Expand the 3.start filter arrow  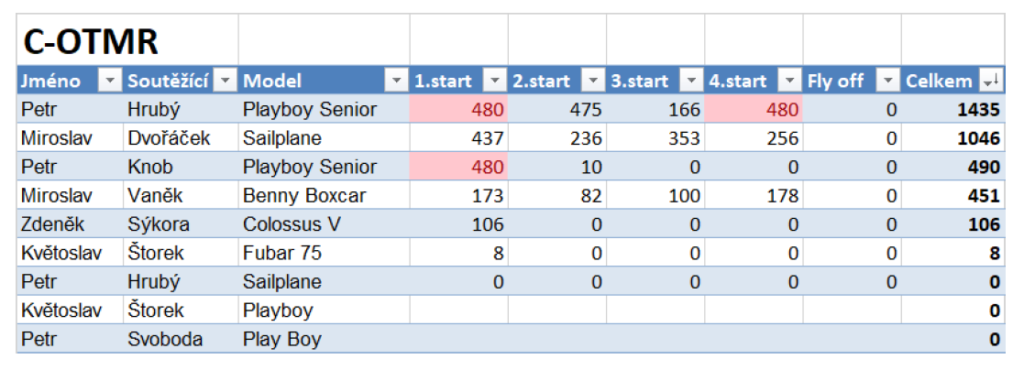click(692, 81)
